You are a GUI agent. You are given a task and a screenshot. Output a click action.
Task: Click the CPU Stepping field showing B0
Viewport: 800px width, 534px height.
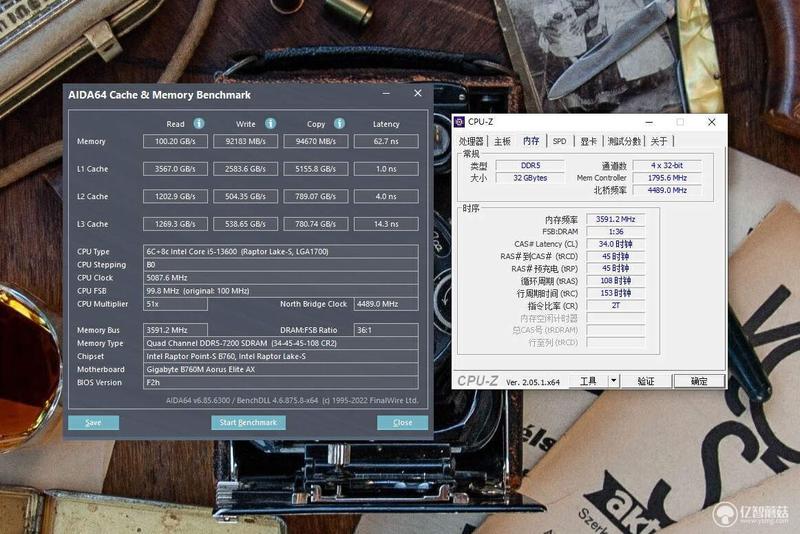281,265
